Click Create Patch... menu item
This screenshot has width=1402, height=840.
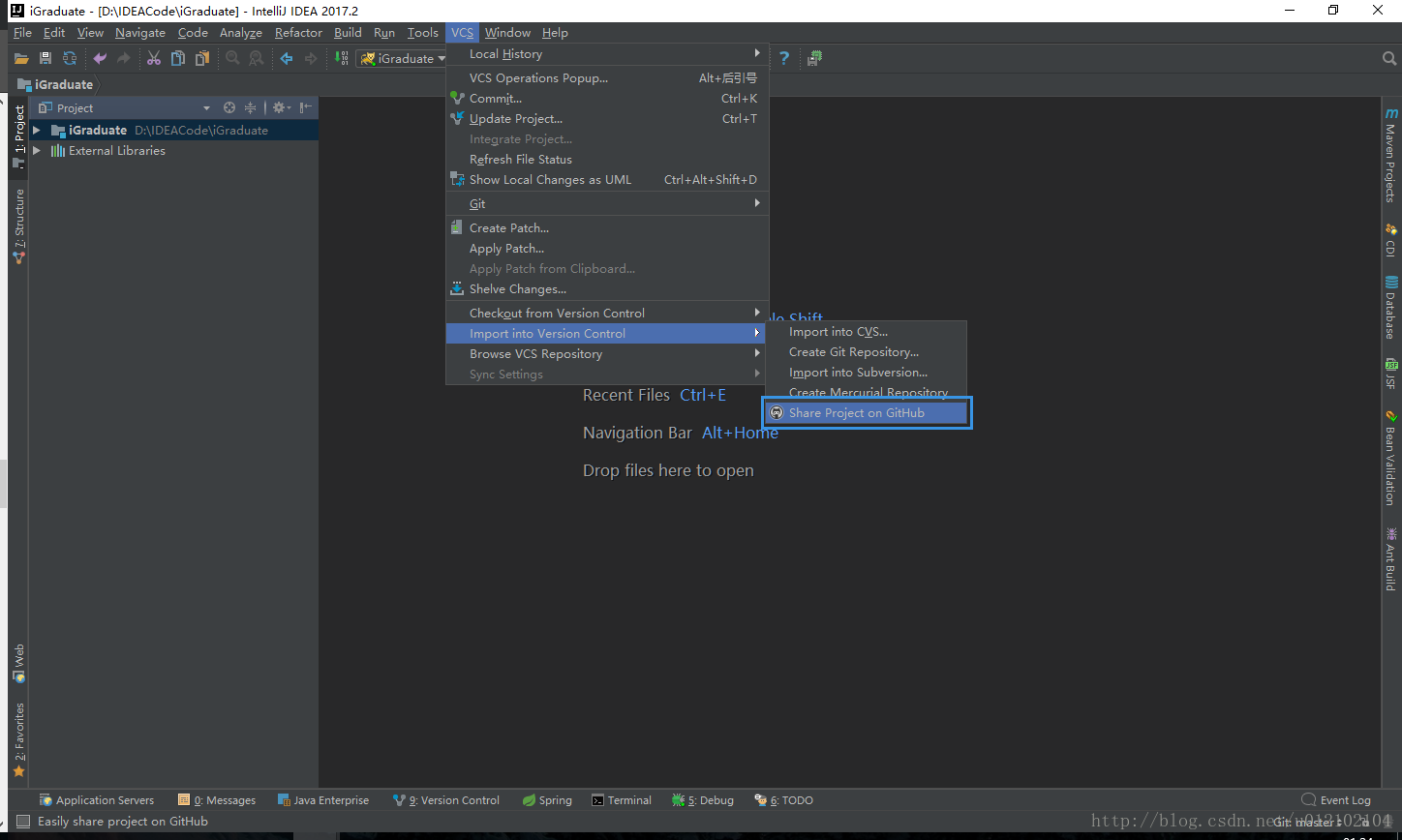click(x=607, y=227)
